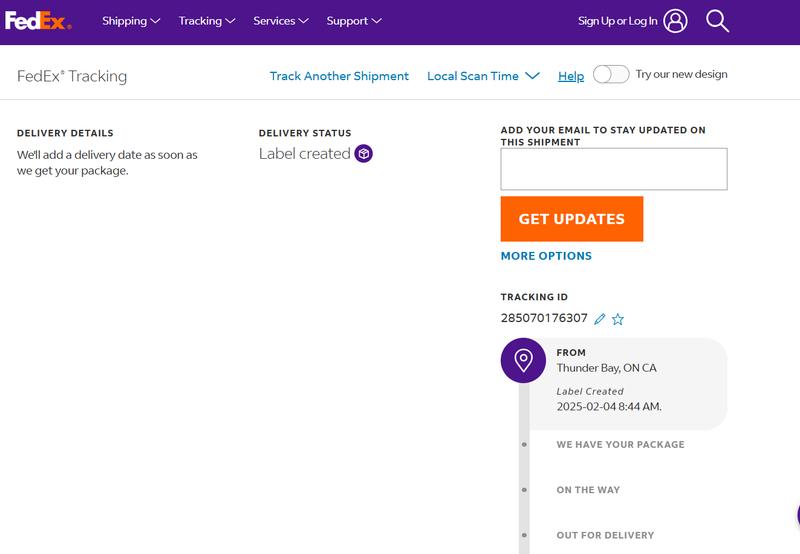Click the purple package icon beside Label created

[x=364, y=154]
